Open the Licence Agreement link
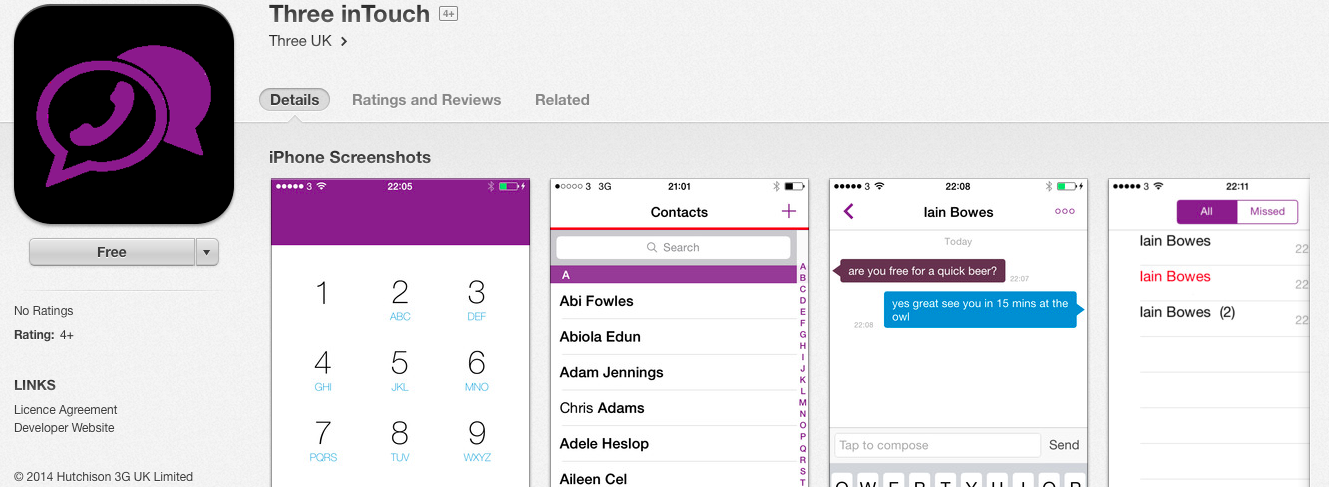 coord(66,410)
